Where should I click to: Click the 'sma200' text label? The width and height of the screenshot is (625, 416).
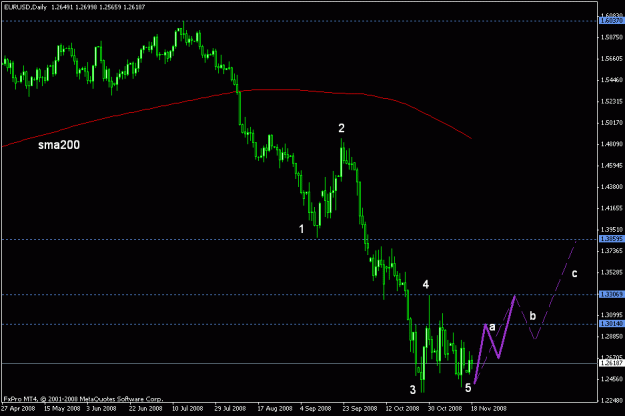(59, 145)
